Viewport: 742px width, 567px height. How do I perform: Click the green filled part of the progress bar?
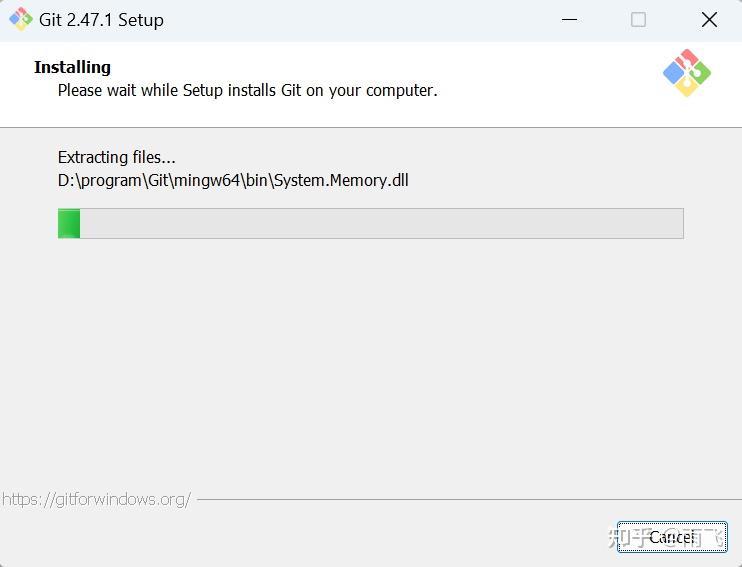[69, 223]
